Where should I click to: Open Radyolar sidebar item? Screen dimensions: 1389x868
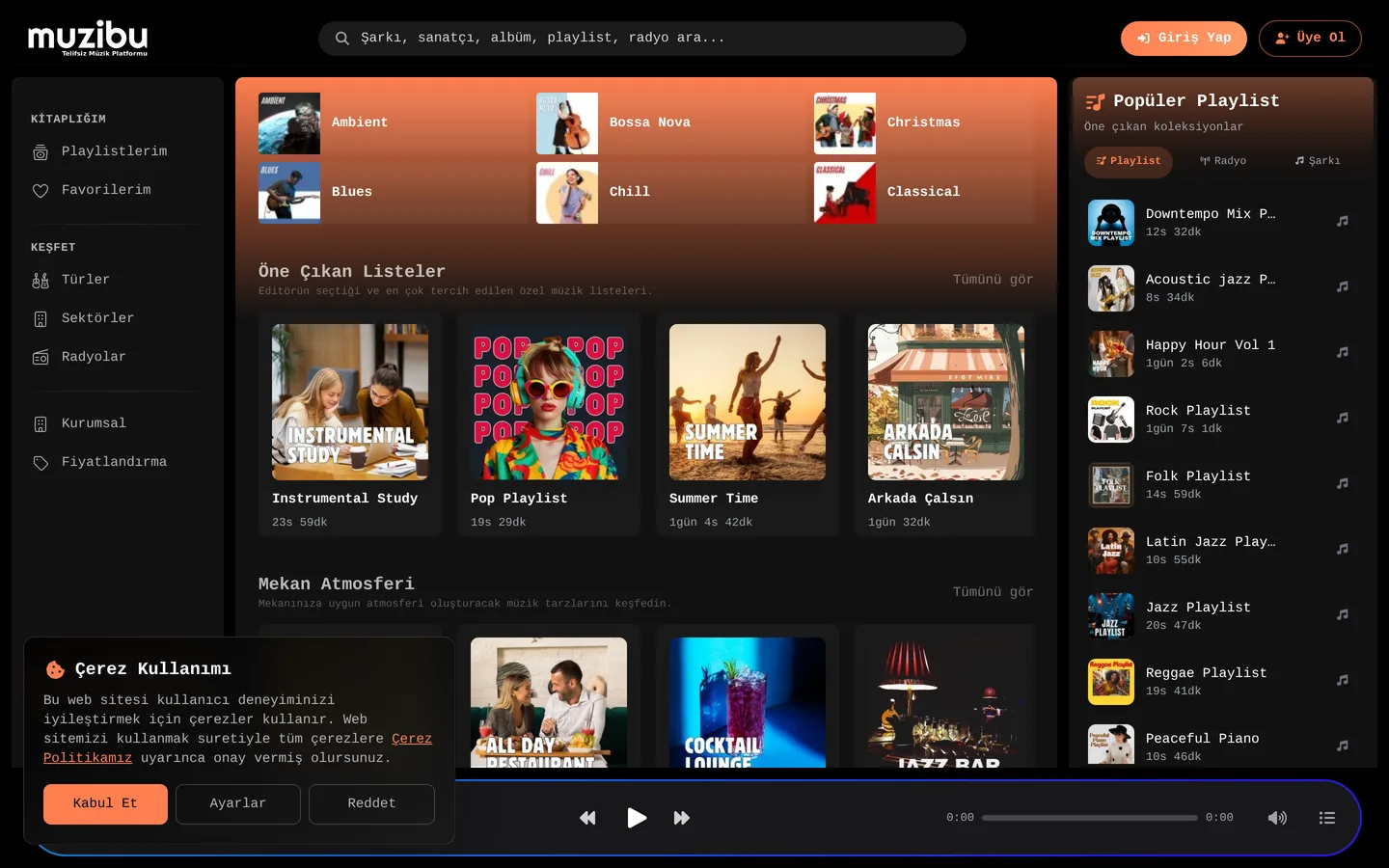click(118, 357)
